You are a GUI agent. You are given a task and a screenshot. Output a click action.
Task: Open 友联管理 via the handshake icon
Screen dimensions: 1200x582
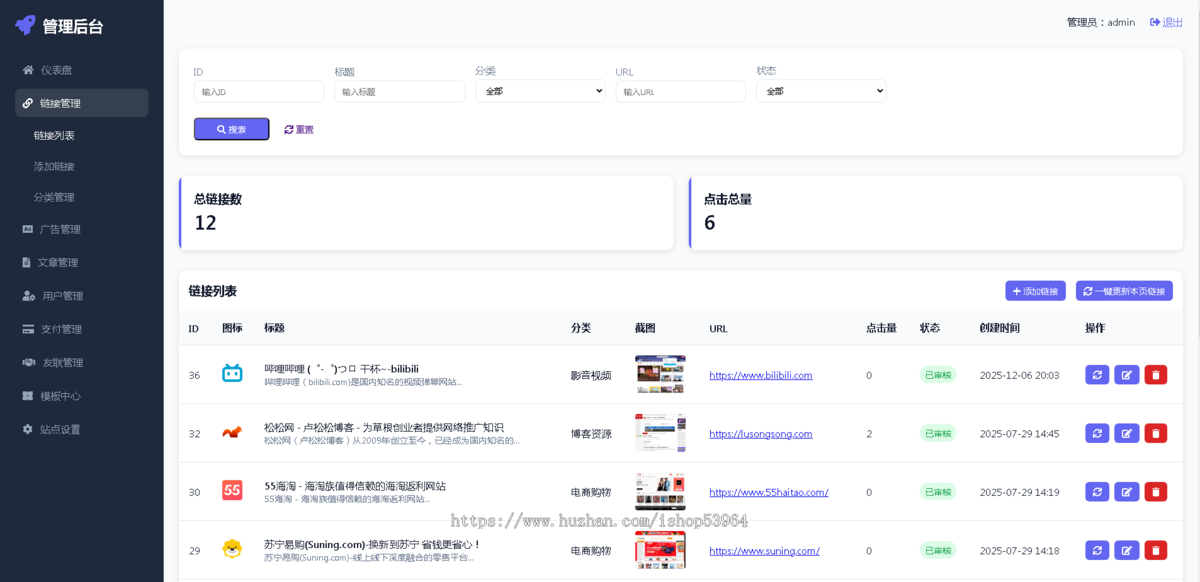[29, 362]
